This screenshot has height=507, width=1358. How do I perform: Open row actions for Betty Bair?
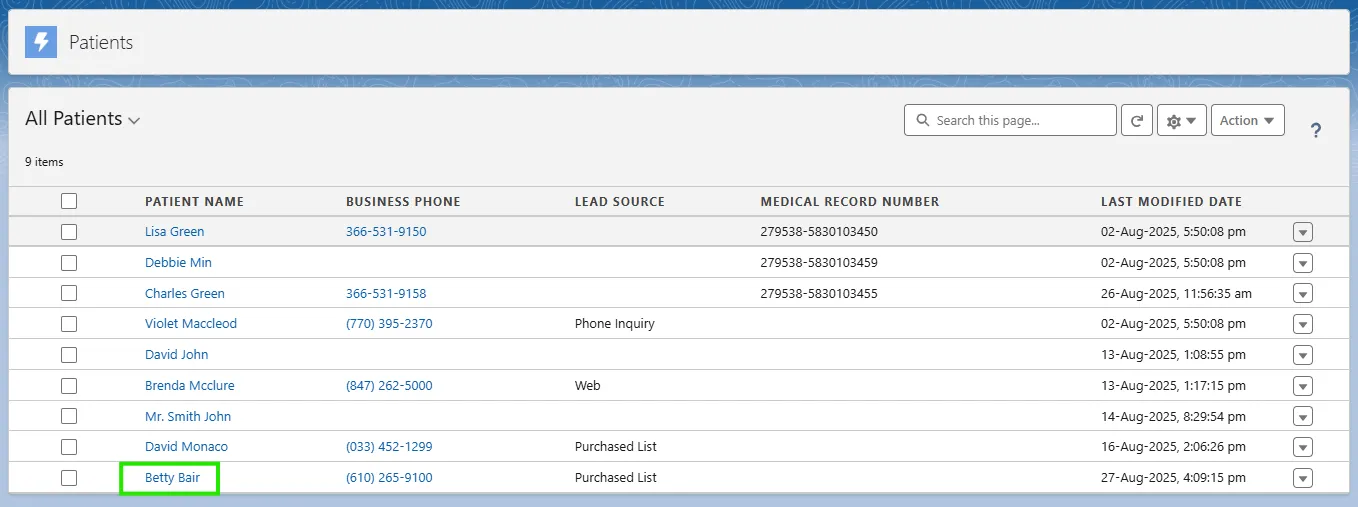1302,478
